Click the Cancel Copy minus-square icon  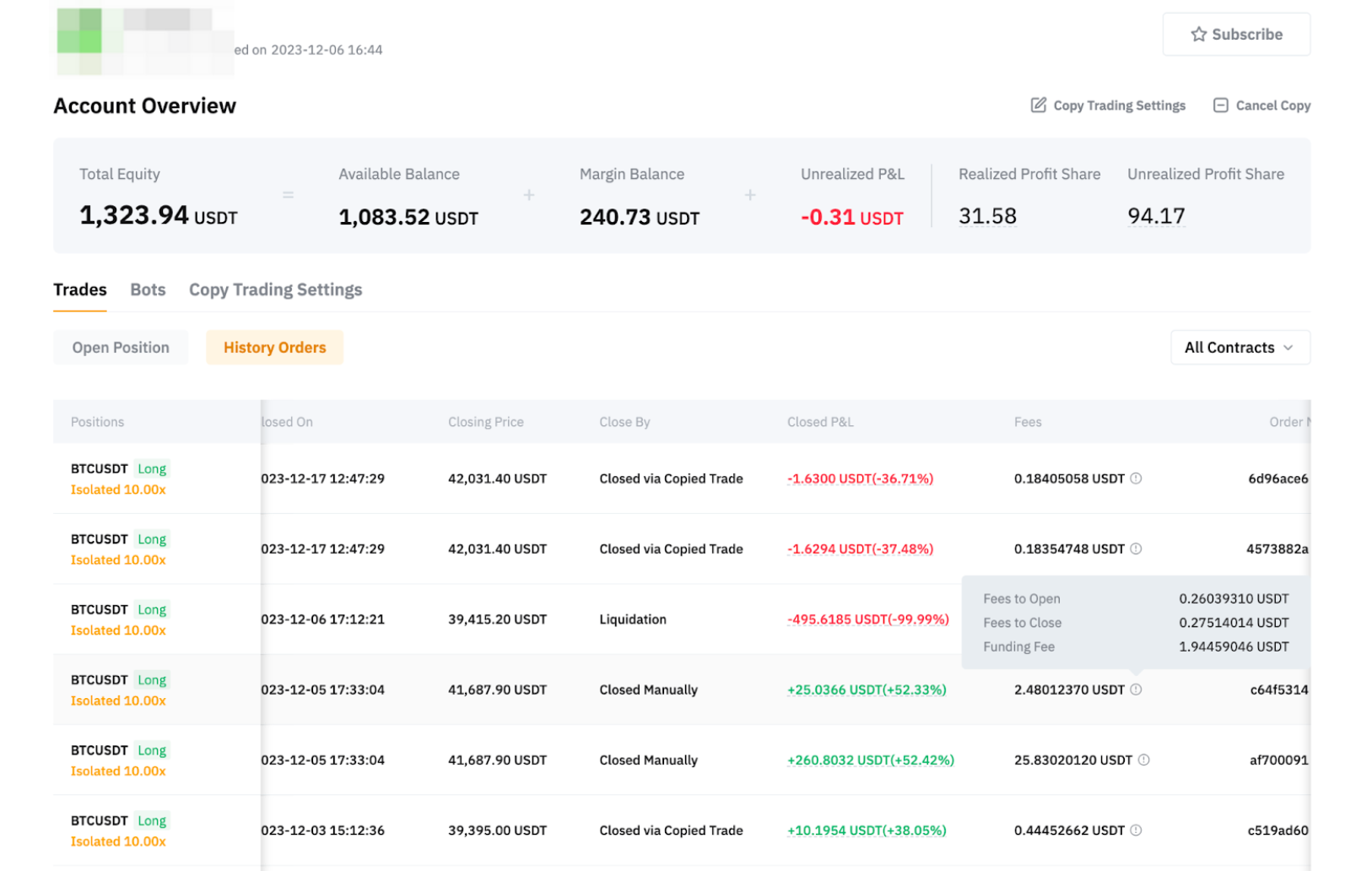tap(1220, 105)
